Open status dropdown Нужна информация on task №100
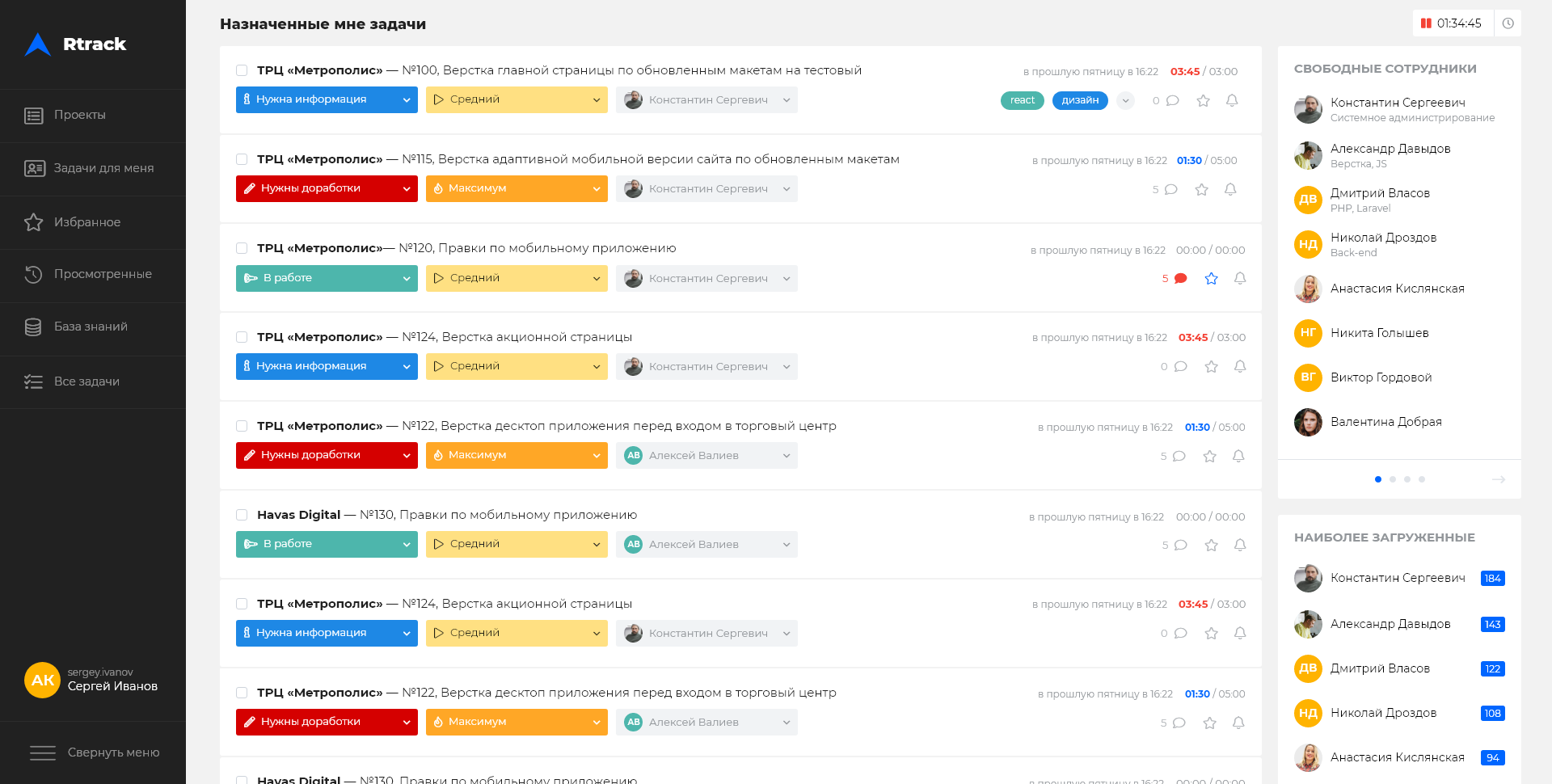This screenshot has height=784, width=1552. (x=327, y=99)
